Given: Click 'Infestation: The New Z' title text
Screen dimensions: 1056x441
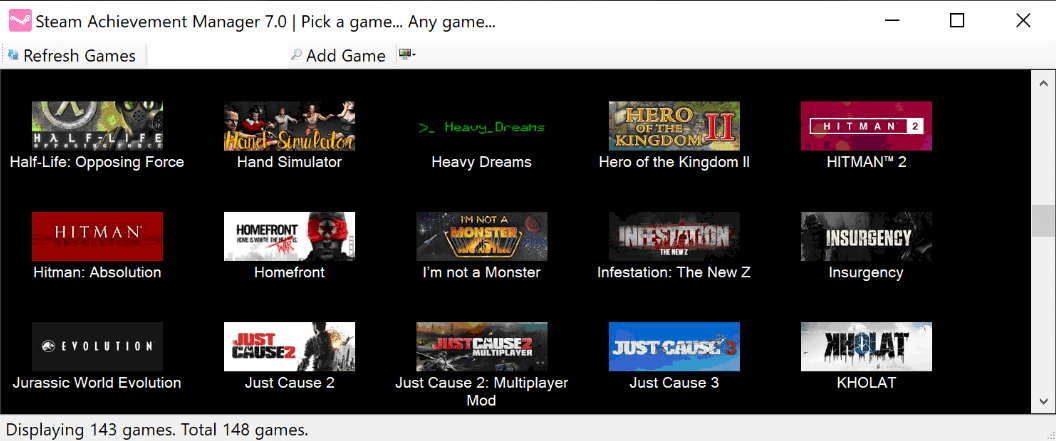Looking at the screenshot, I should (674, 273).
